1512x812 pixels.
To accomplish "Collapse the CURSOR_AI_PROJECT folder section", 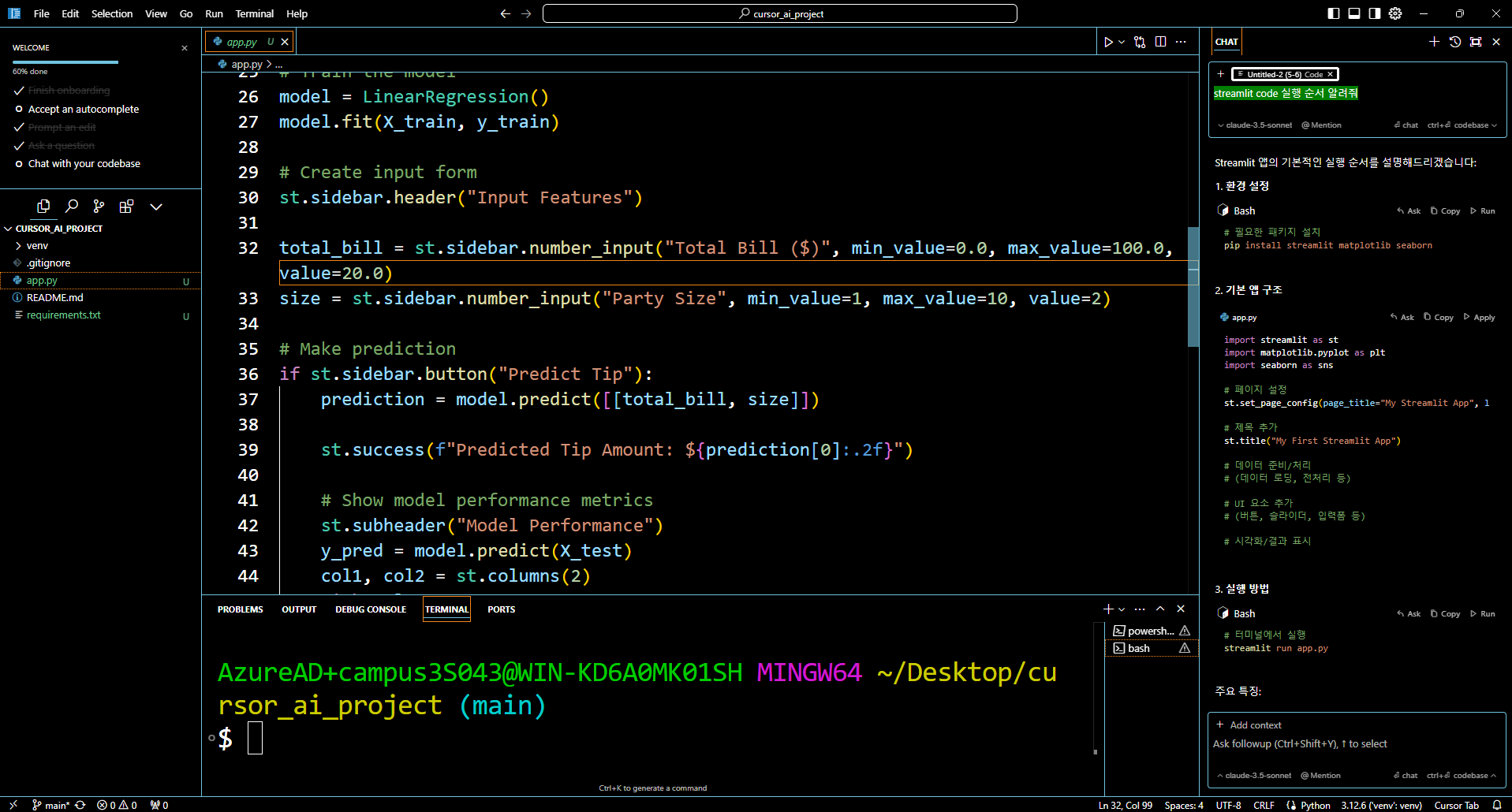I will [x=59, y=229].
